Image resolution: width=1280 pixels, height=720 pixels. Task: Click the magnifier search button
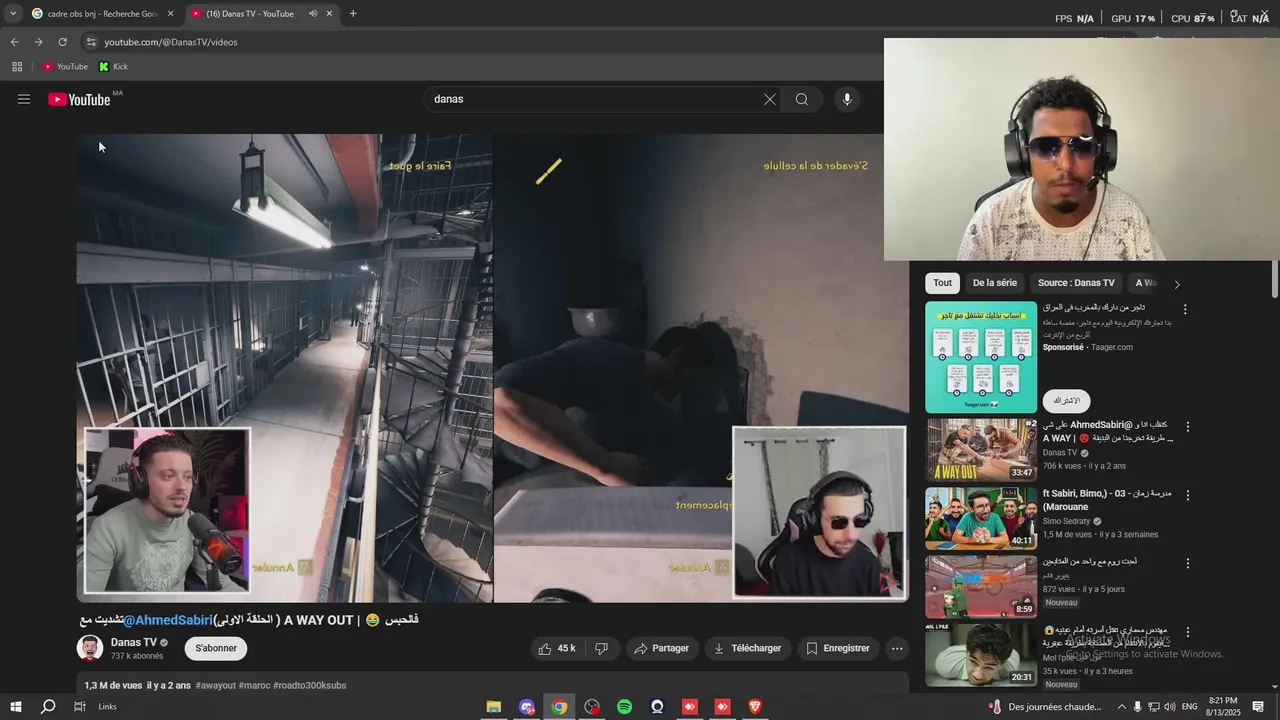(802, 99)
